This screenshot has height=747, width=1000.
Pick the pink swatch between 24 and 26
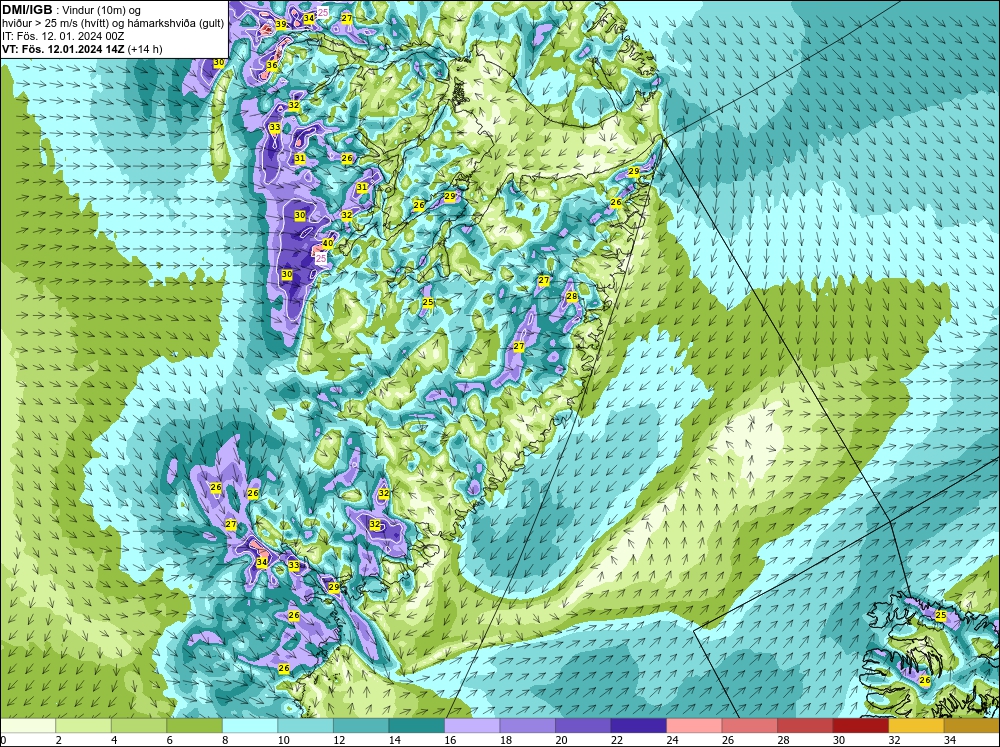694,726
